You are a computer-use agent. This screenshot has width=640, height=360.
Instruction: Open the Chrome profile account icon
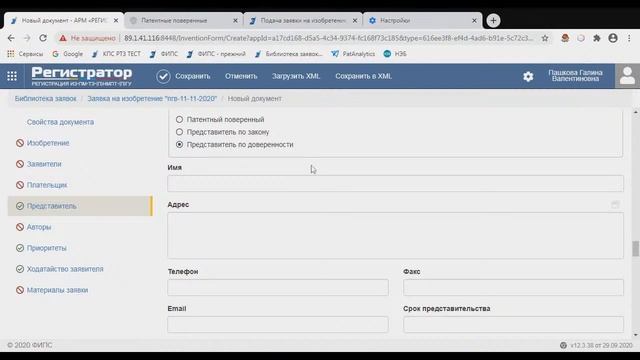coord(613,38)
